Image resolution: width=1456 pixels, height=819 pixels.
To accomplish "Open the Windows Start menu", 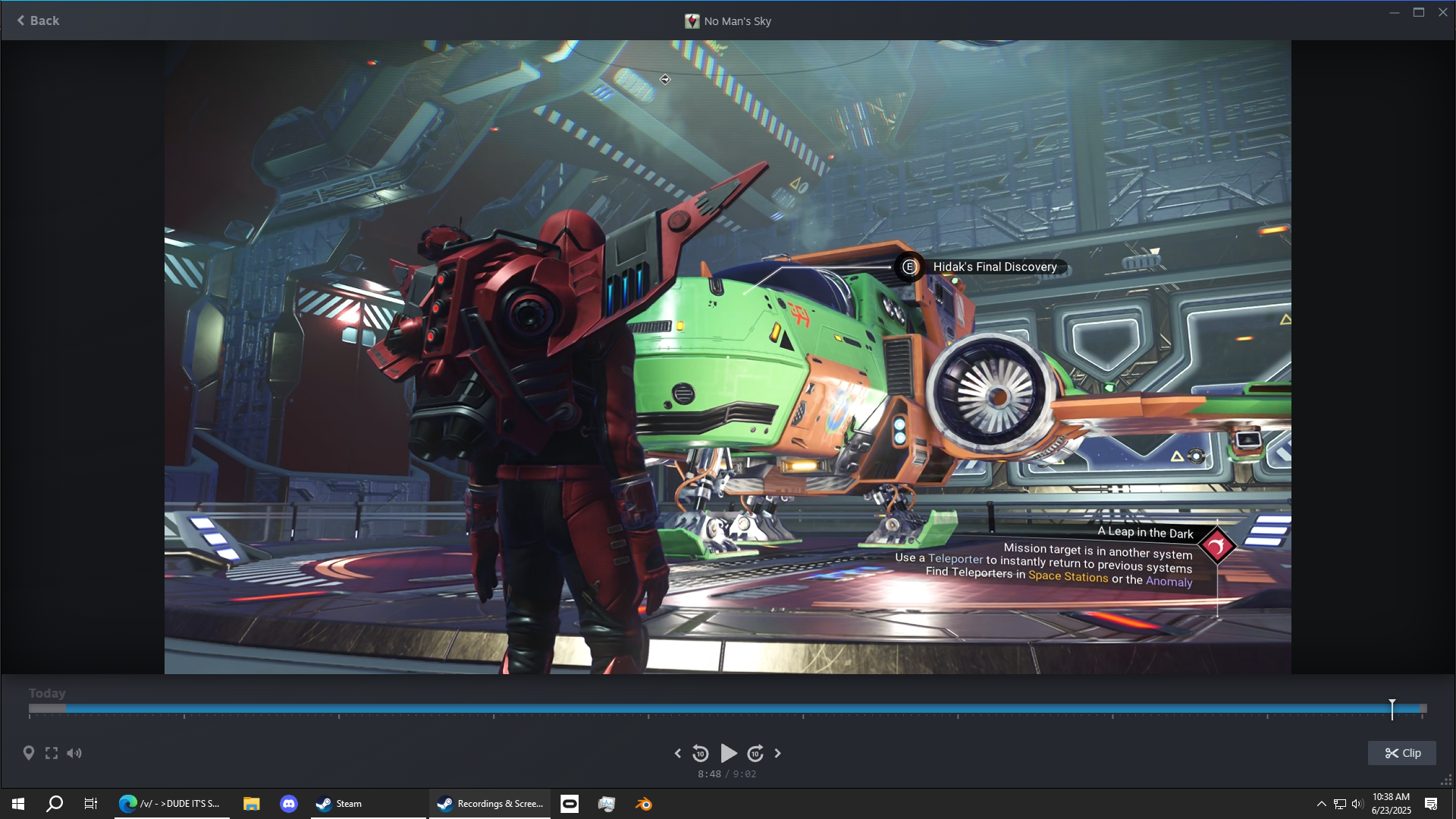I will [x=18, y=804].
